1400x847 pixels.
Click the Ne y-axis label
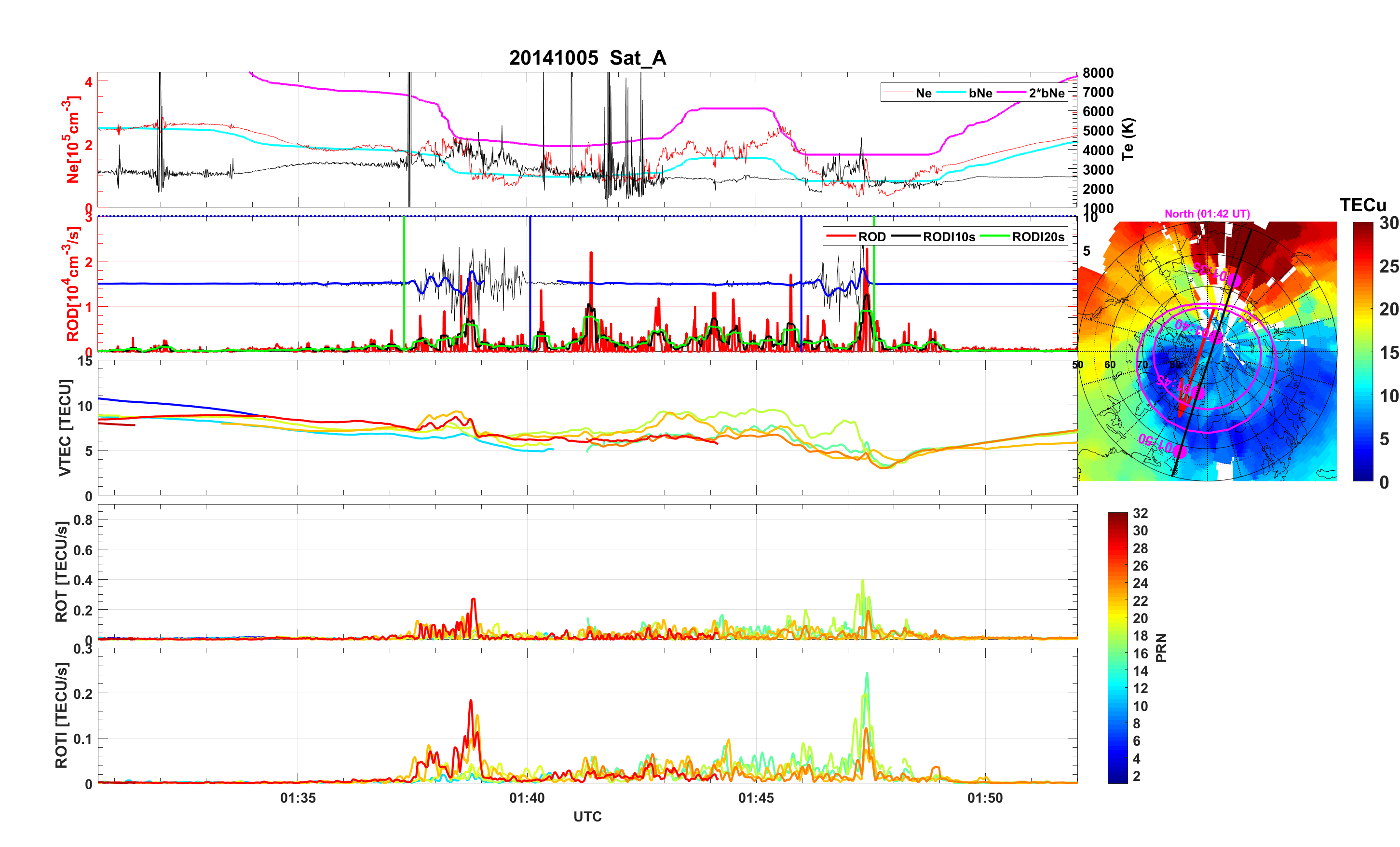tap(72, 139)
